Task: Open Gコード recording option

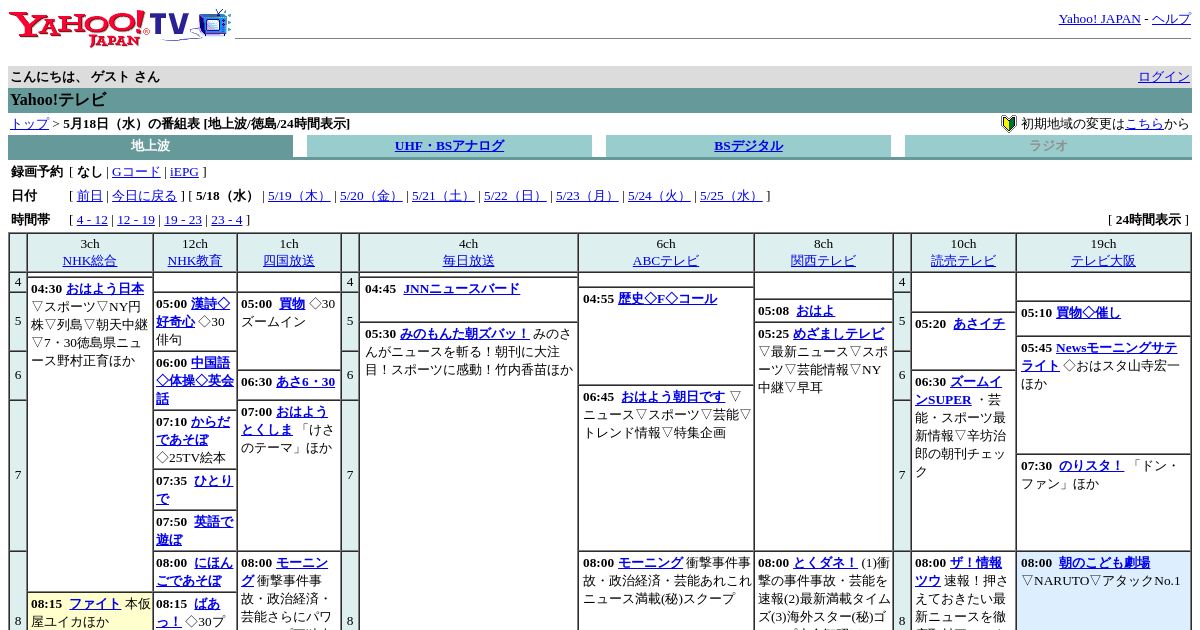Action: [136, 172]
